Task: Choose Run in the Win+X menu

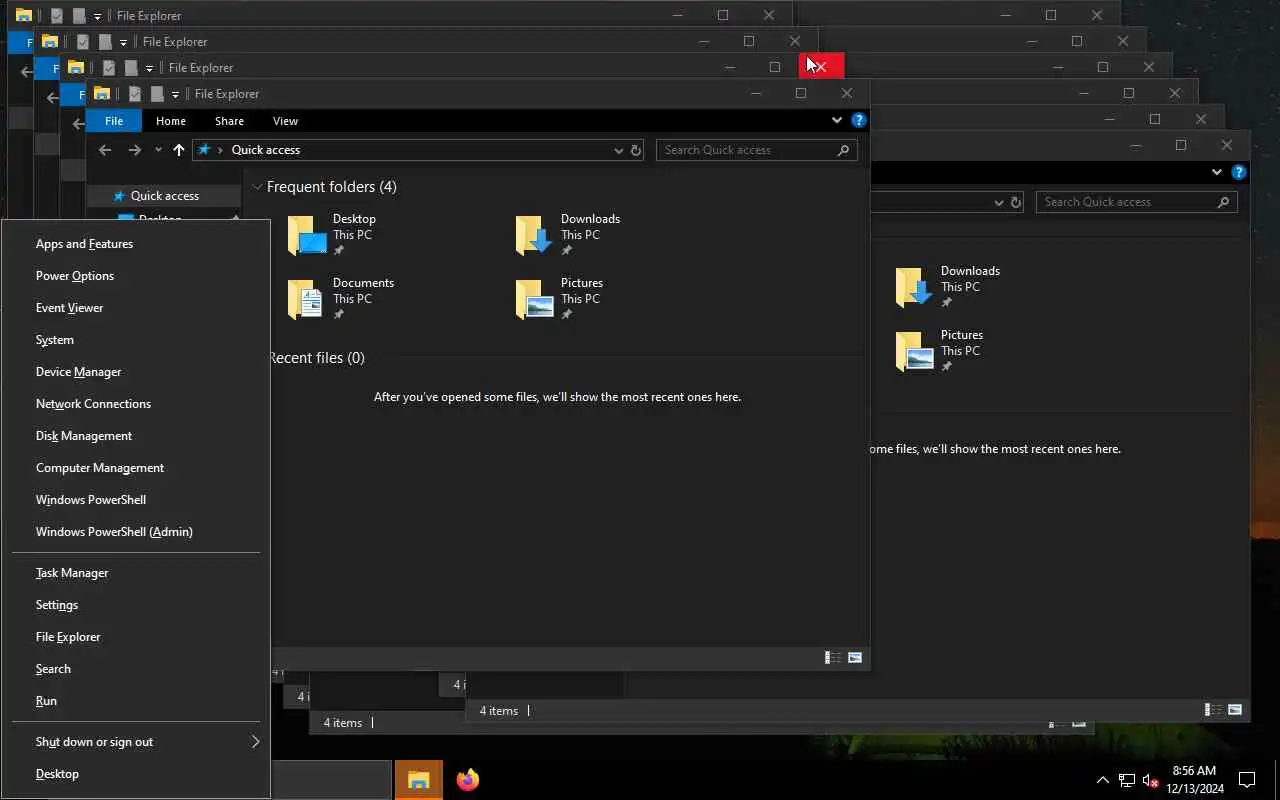Action: click(136, 701)
